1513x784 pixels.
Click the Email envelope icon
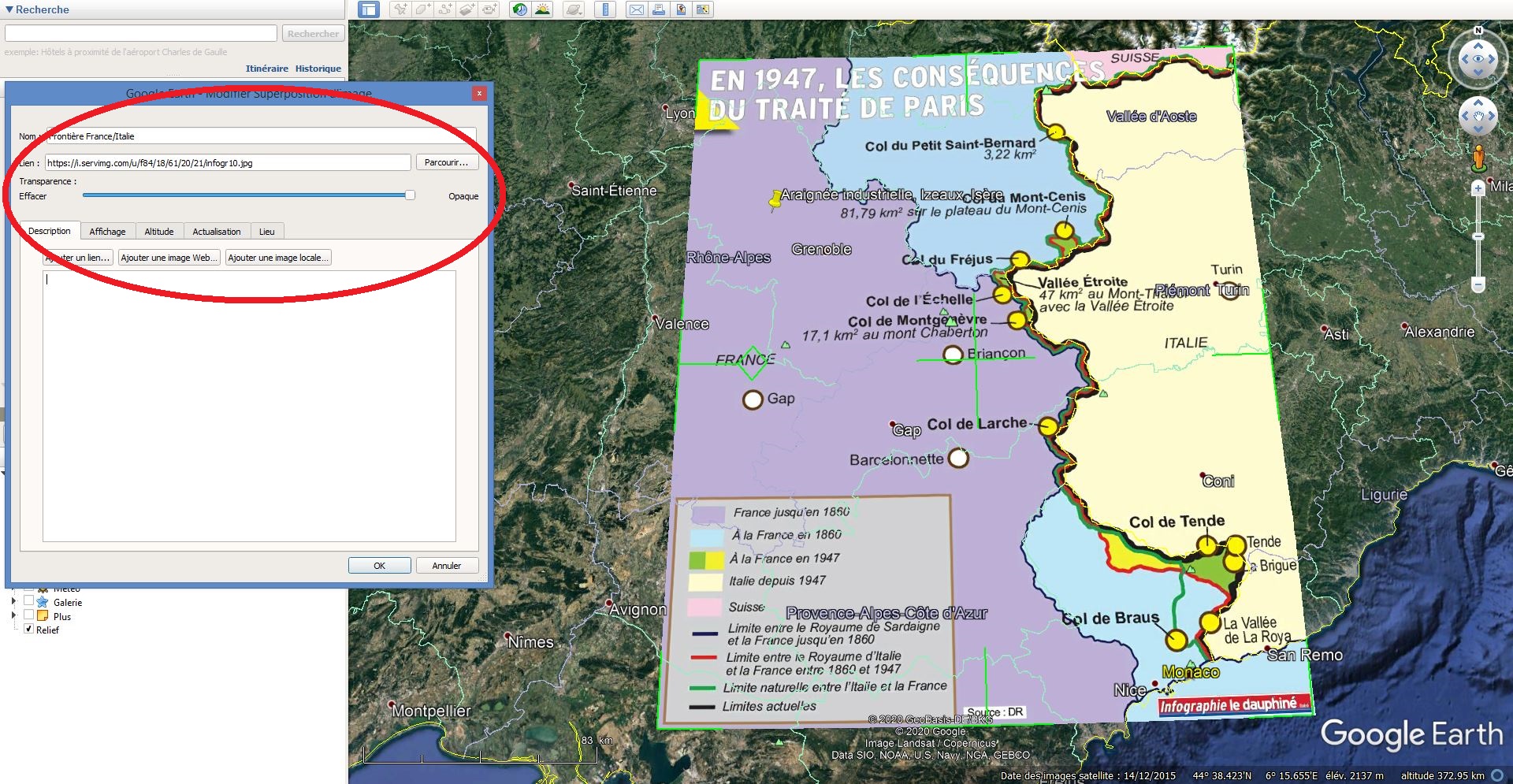pos(637,9)
